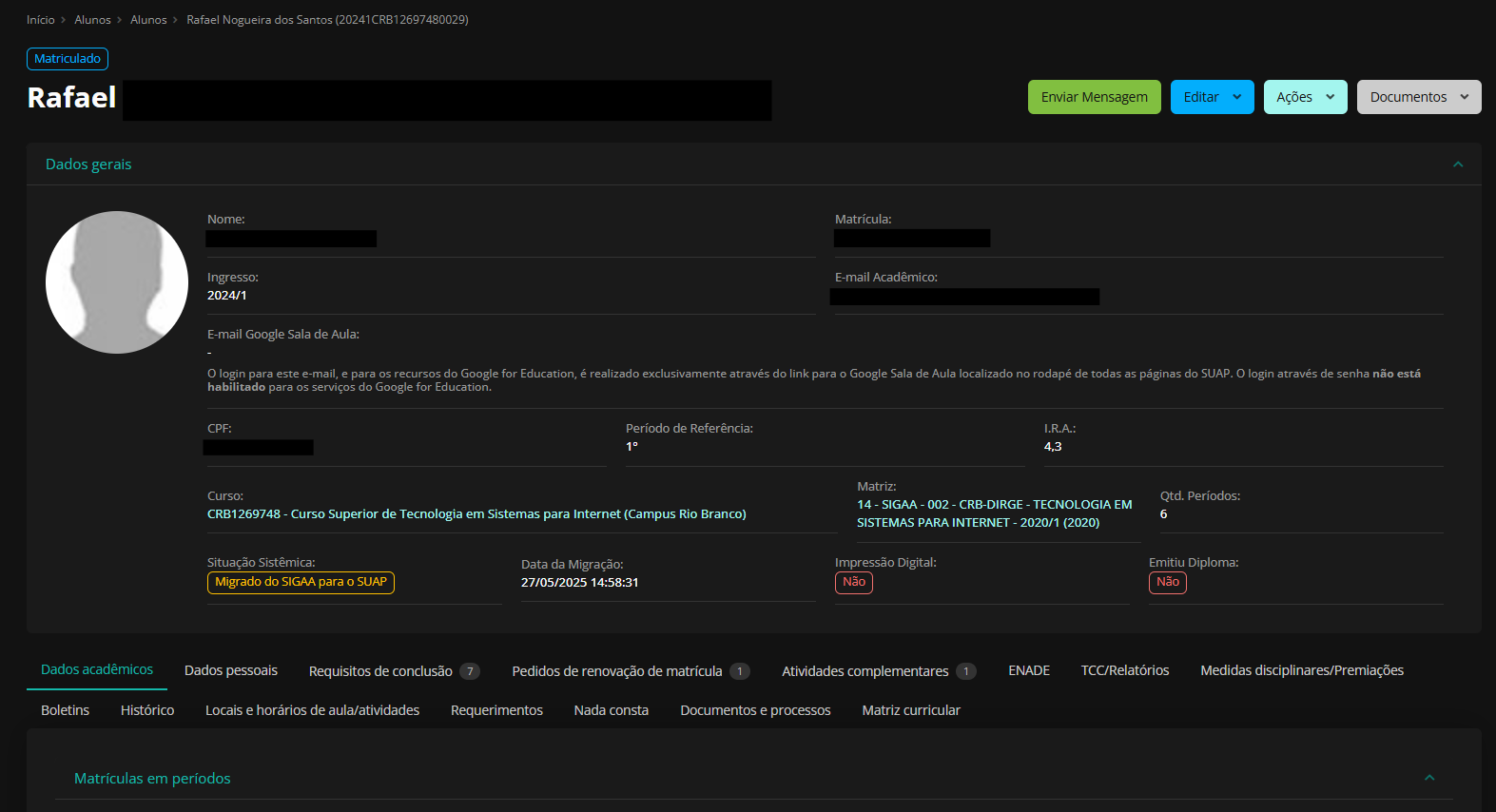The width and height of the screenshot is (1496, 812).
Task: Click the Enviar Mensagem button
Action: [x=1094, y=97]
